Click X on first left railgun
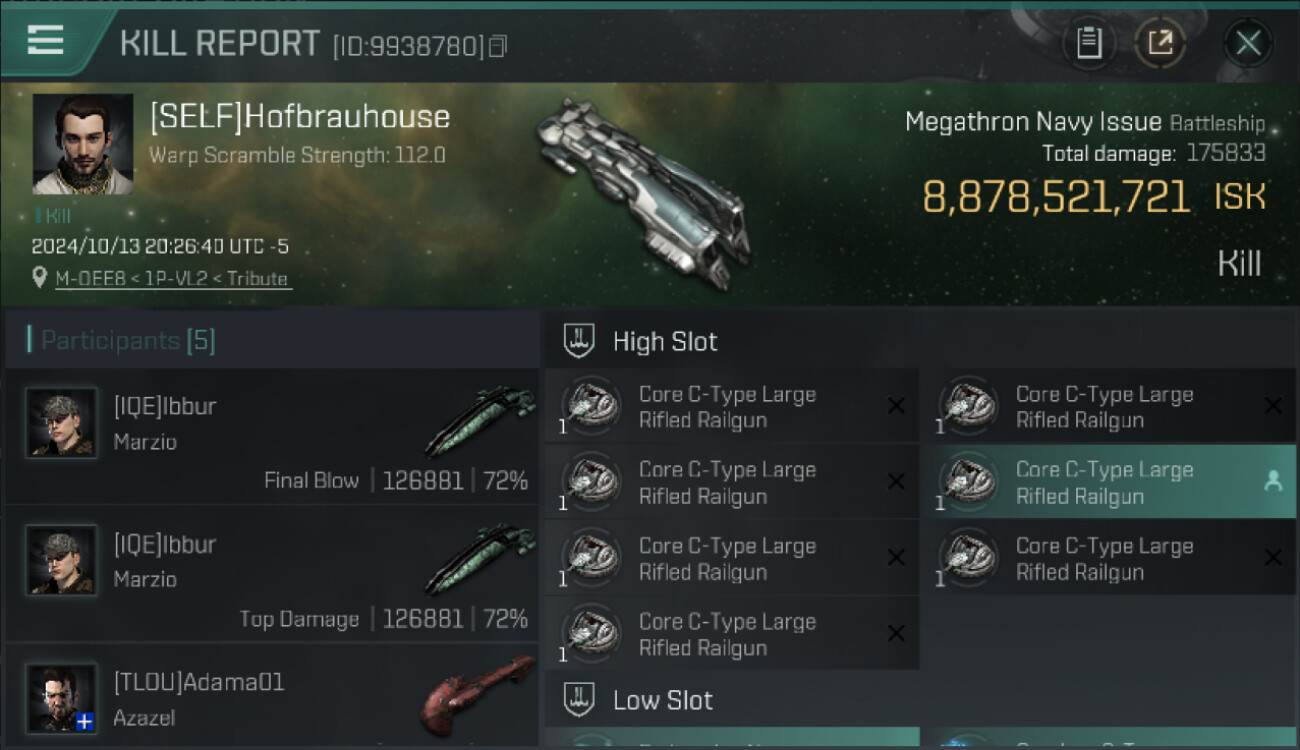Screen dimensions: 1300x750 896,406
